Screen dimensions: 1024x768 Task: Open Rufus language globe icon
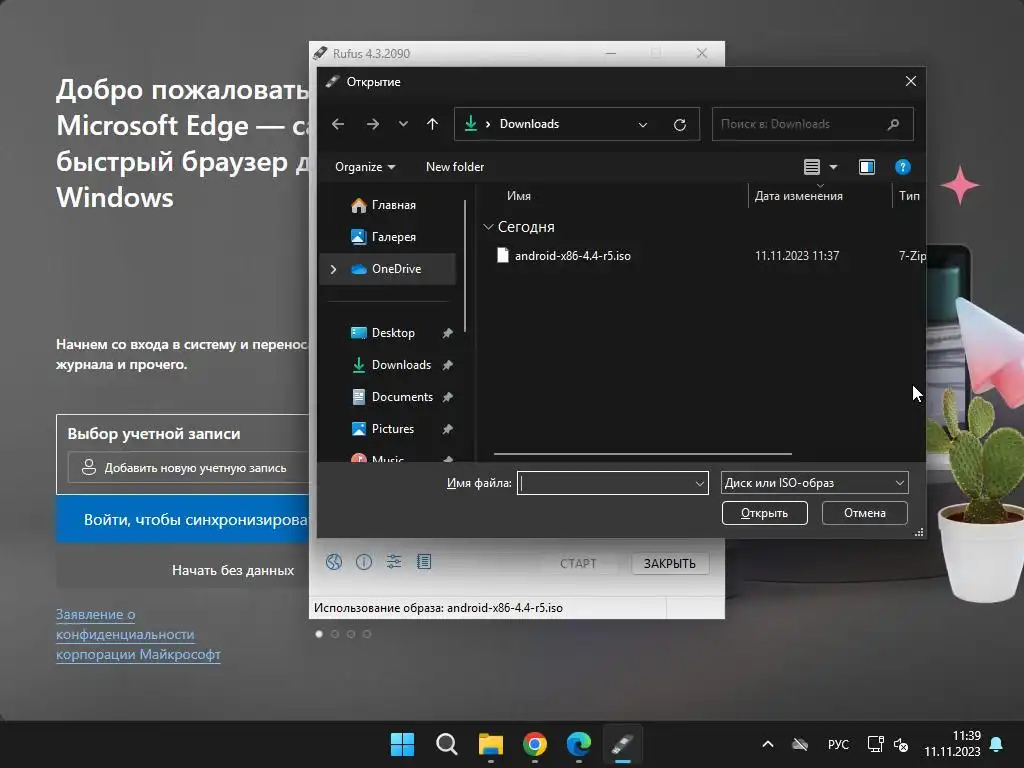coord(334,562)
